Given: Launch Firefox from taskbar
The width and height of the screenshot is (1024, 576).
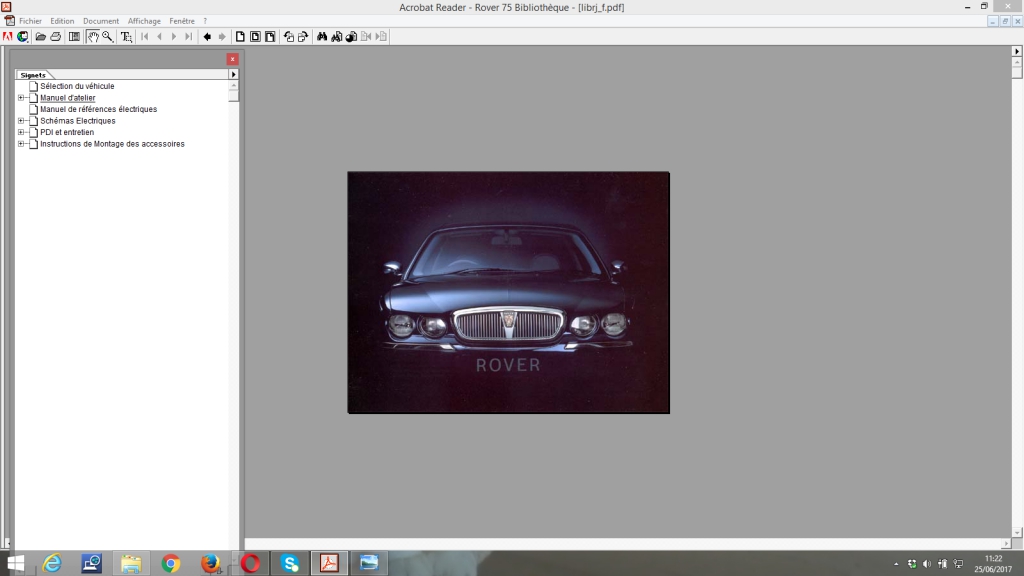Looking at the screenshot, I should [x=210, y=563].
